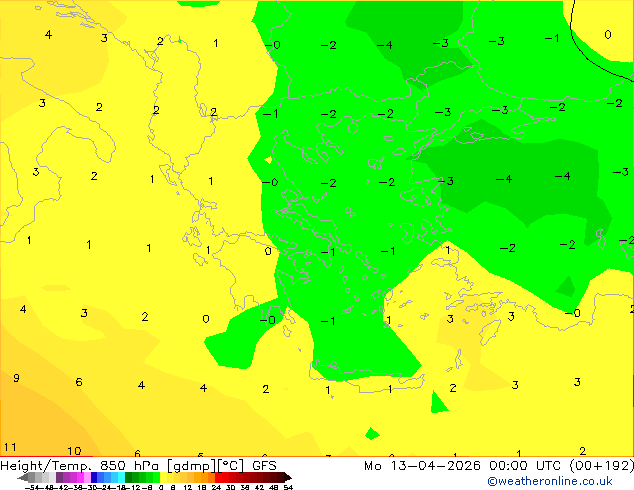Pick the dark blue legend swatch
Viewport: 634px width, 490px height.
pyautogui.click(x=94, y=477)
